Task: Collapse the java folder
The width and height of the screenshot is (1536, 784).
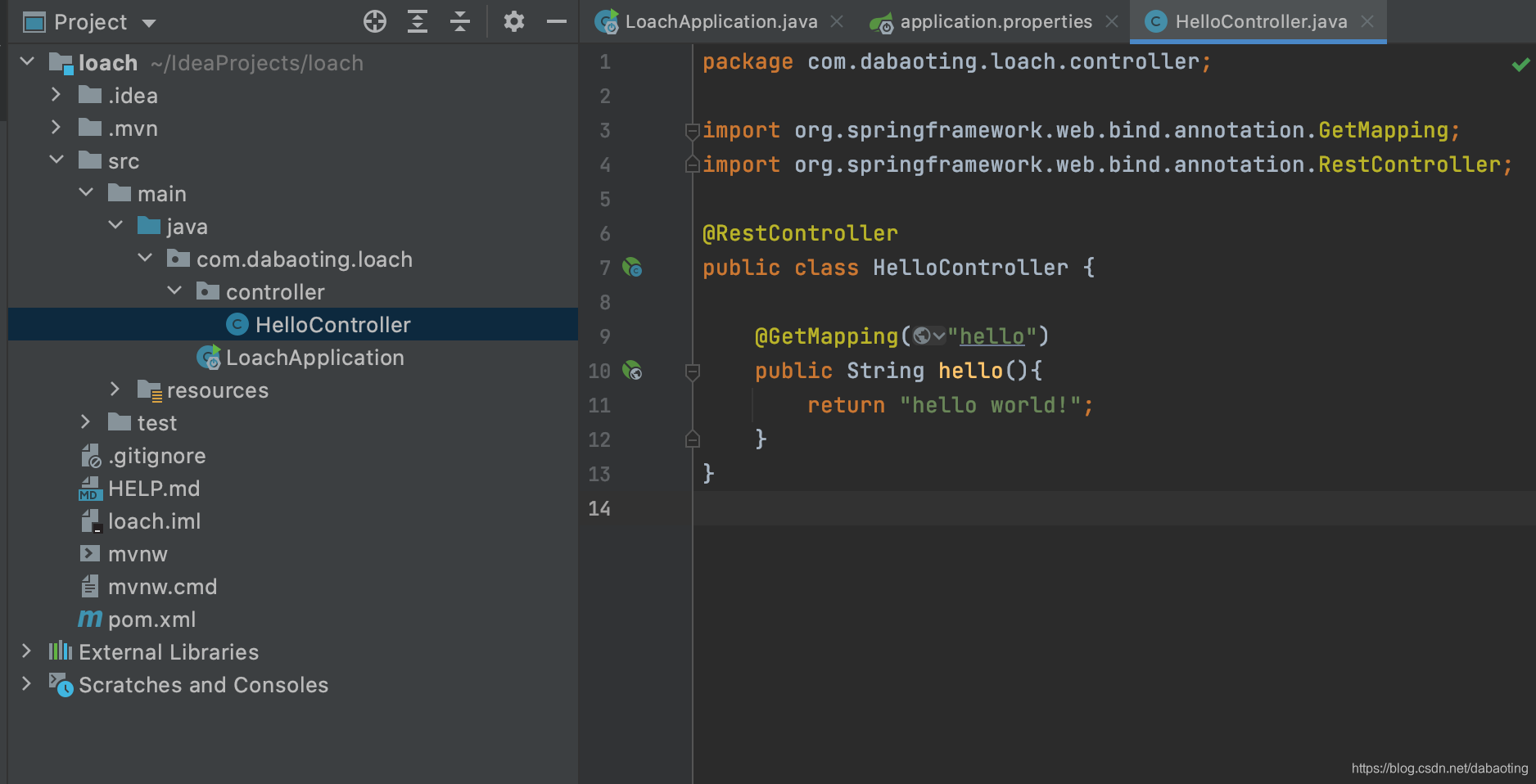Action: click(x=115, y=225)
